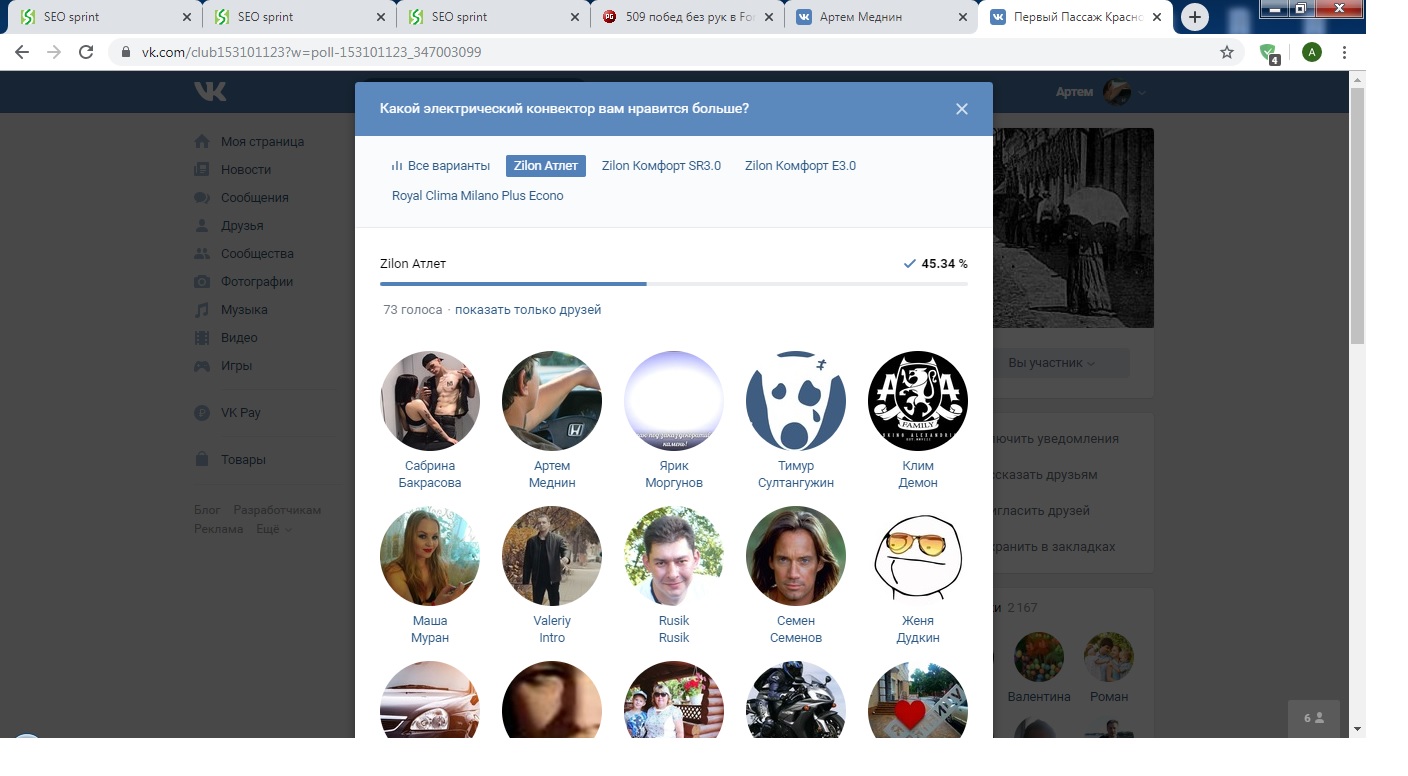Click the lock site-info icon
The height and width of the screenshot is (776, 1408).
tap(125, 52)
